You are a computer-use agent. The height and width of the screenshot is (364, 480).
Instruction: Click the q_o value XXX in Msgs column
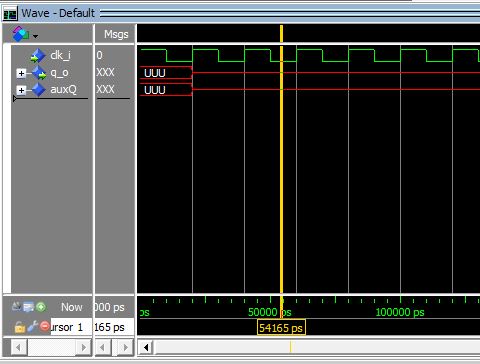click(x=105, y=72)
